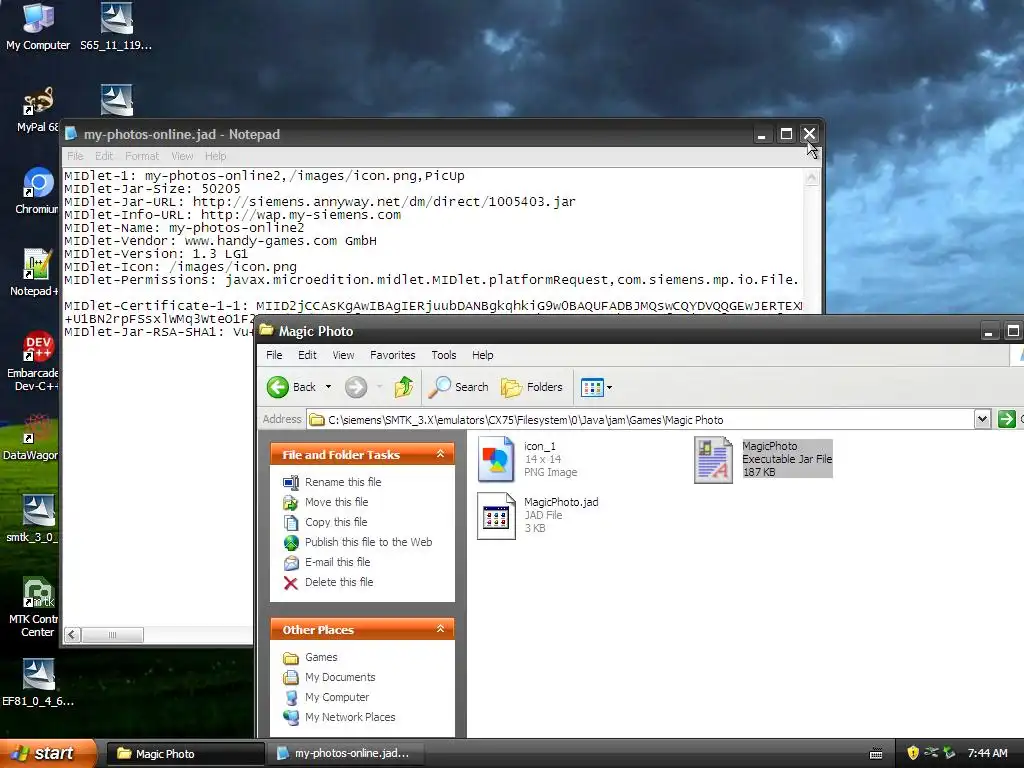The image size is (1024, 768).
Task: Open the Views dropdown arrow
Action: pyautogui.click(x=609, y=387)
